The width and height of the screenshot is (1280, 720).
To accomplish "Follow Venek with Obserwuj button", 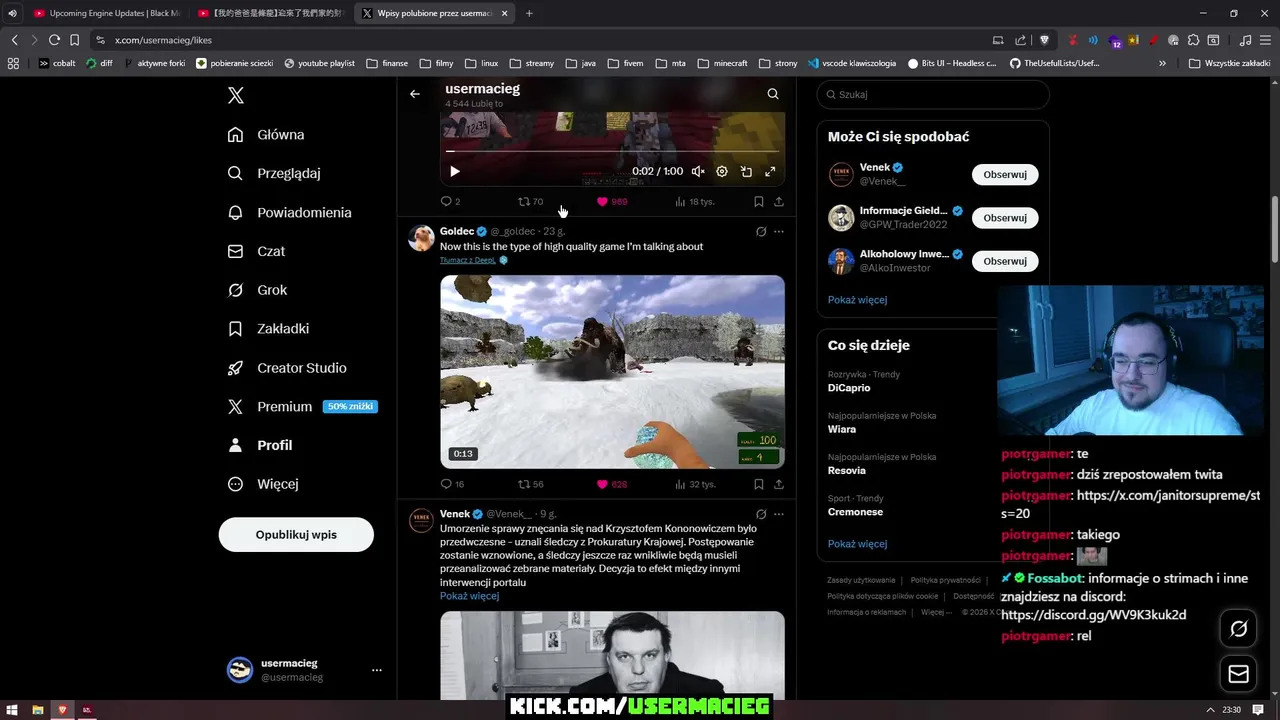I will point(1005,174).
